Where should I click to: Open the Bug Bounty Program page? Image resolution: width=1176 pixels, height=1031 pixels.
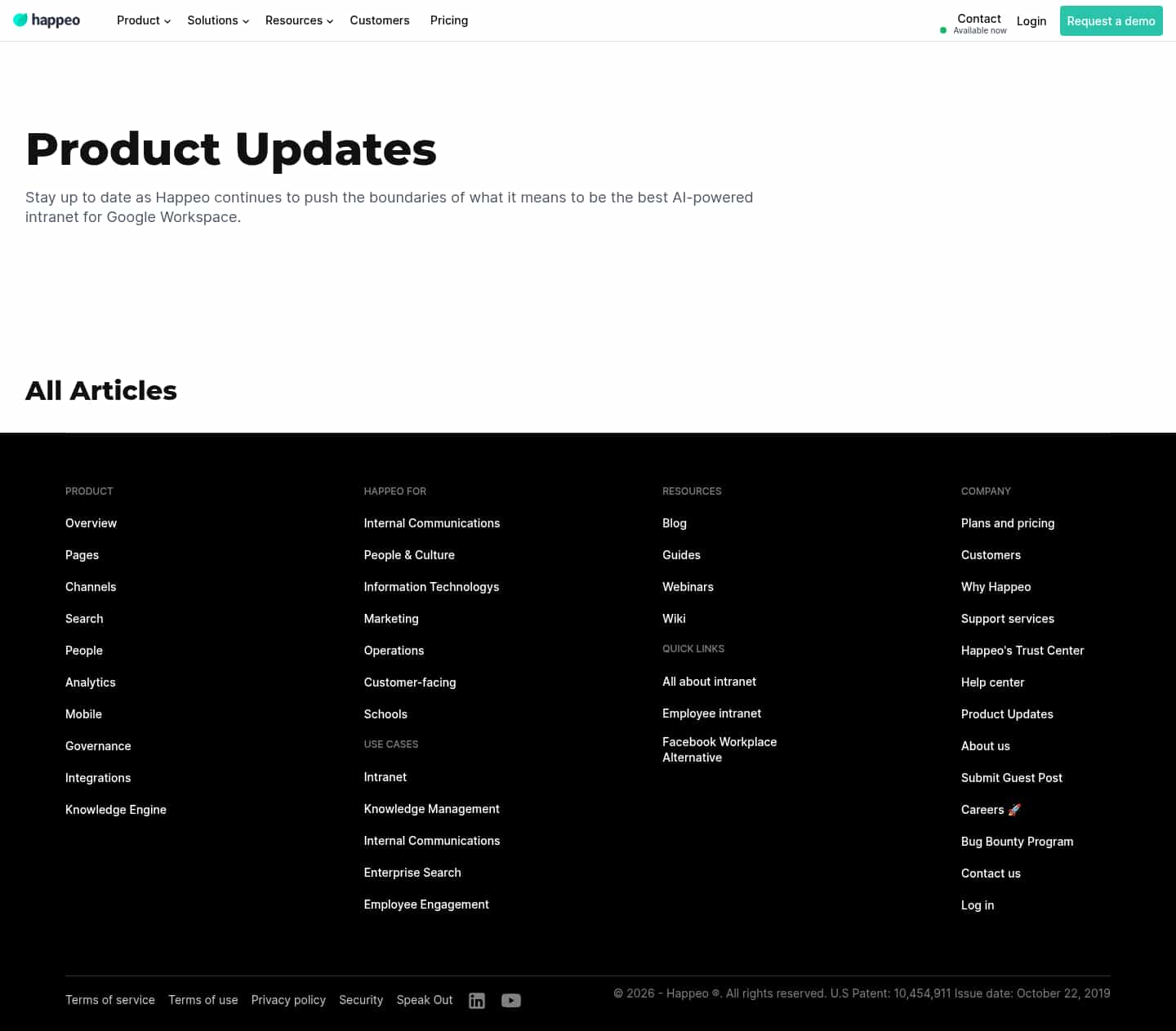coord(1017,841)
